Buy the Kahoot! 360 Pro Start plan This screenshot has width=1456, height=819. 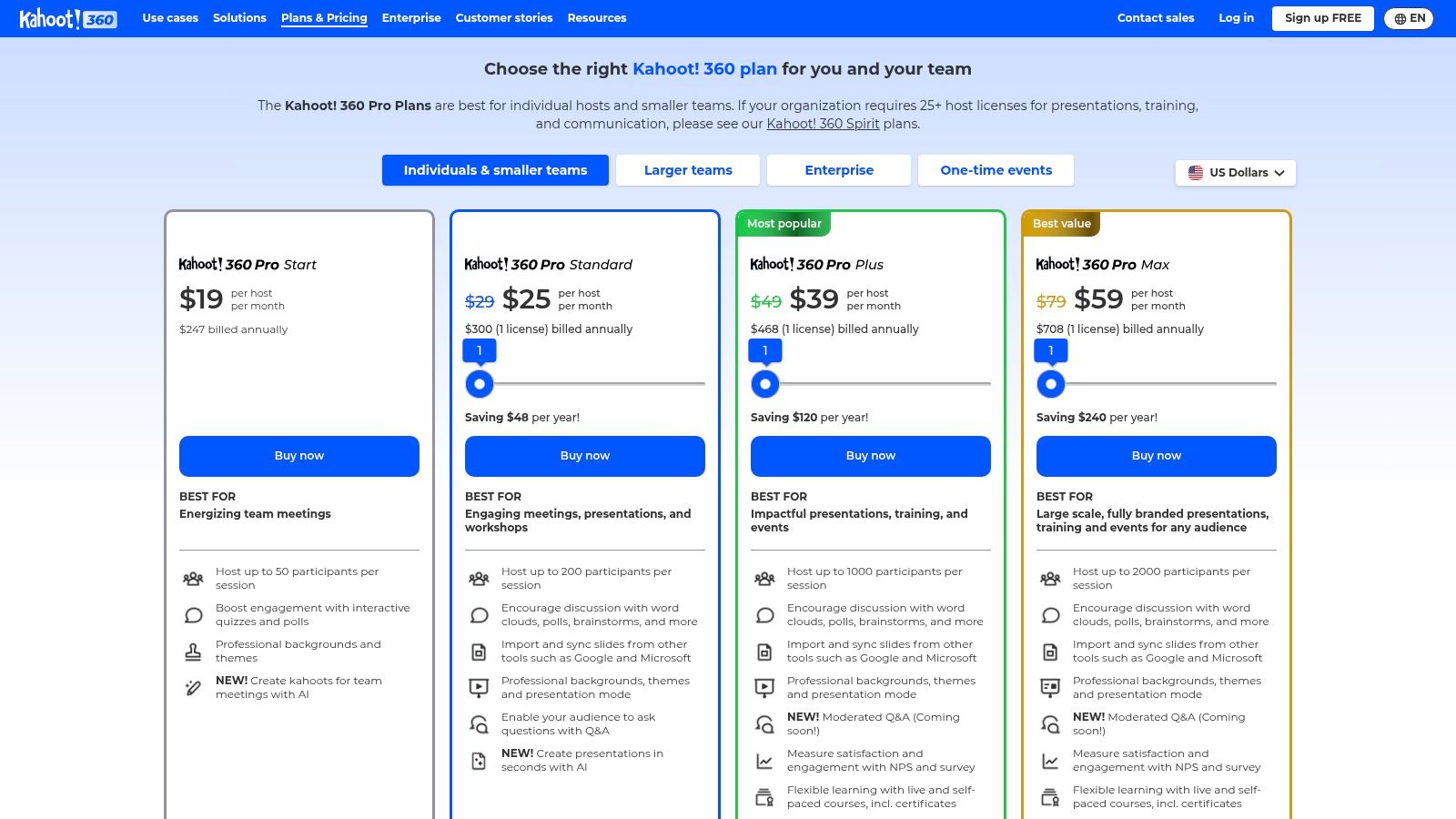[x=299, y=456]
